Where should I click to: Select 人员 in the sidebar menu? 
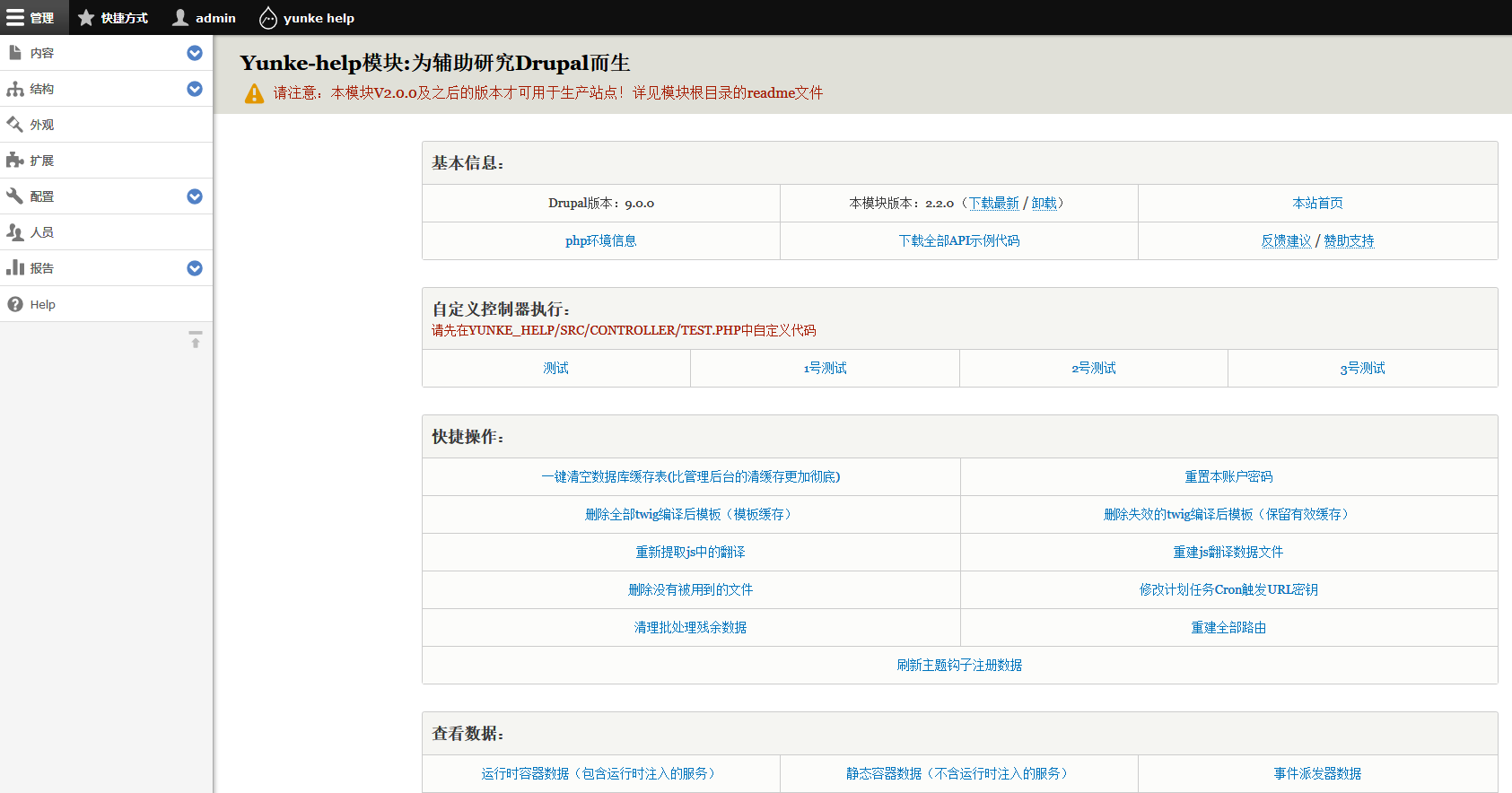(106, 232)
